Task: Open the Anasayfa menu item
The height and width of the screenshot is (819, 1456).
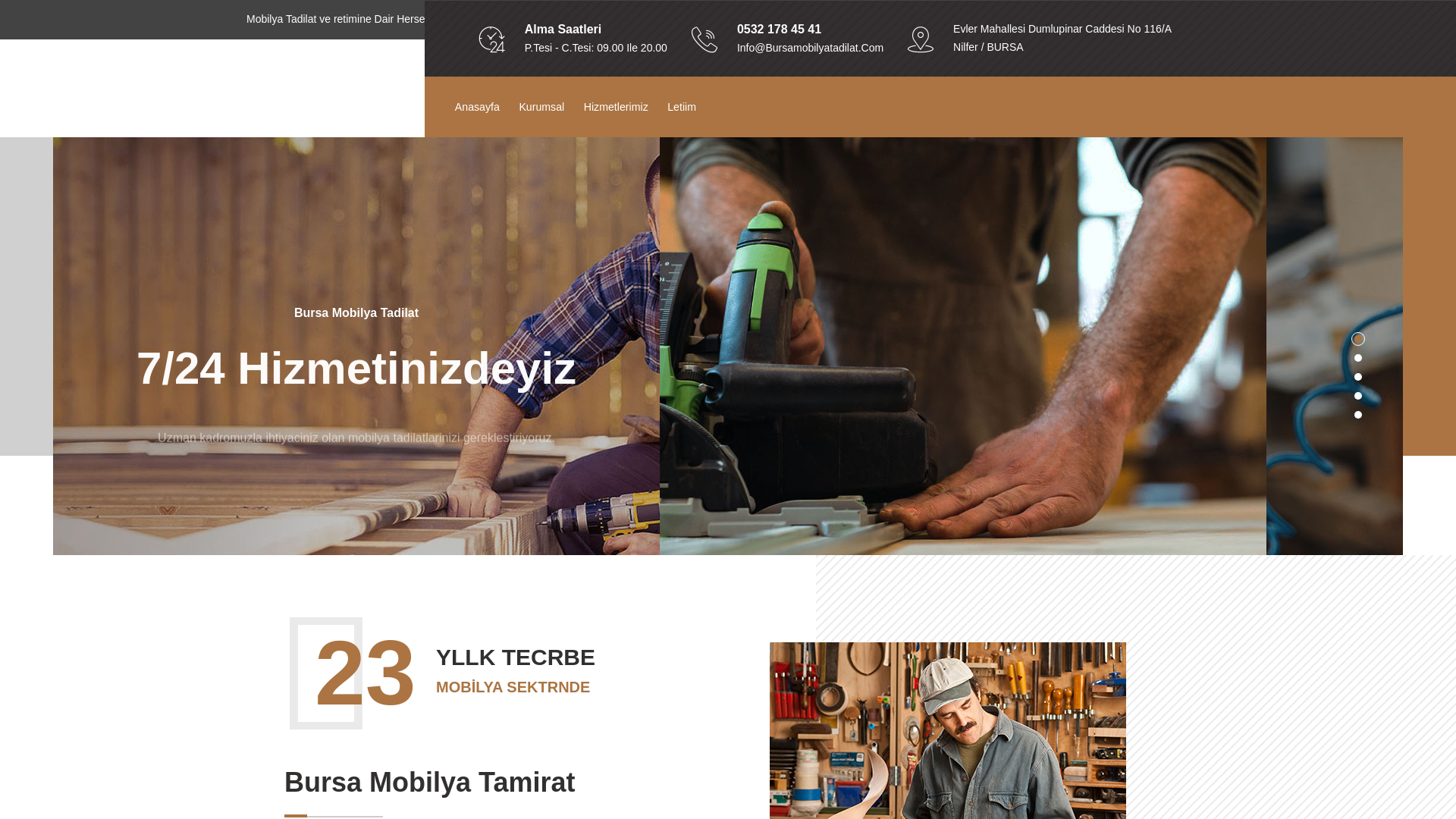Action: coord(477,107)
